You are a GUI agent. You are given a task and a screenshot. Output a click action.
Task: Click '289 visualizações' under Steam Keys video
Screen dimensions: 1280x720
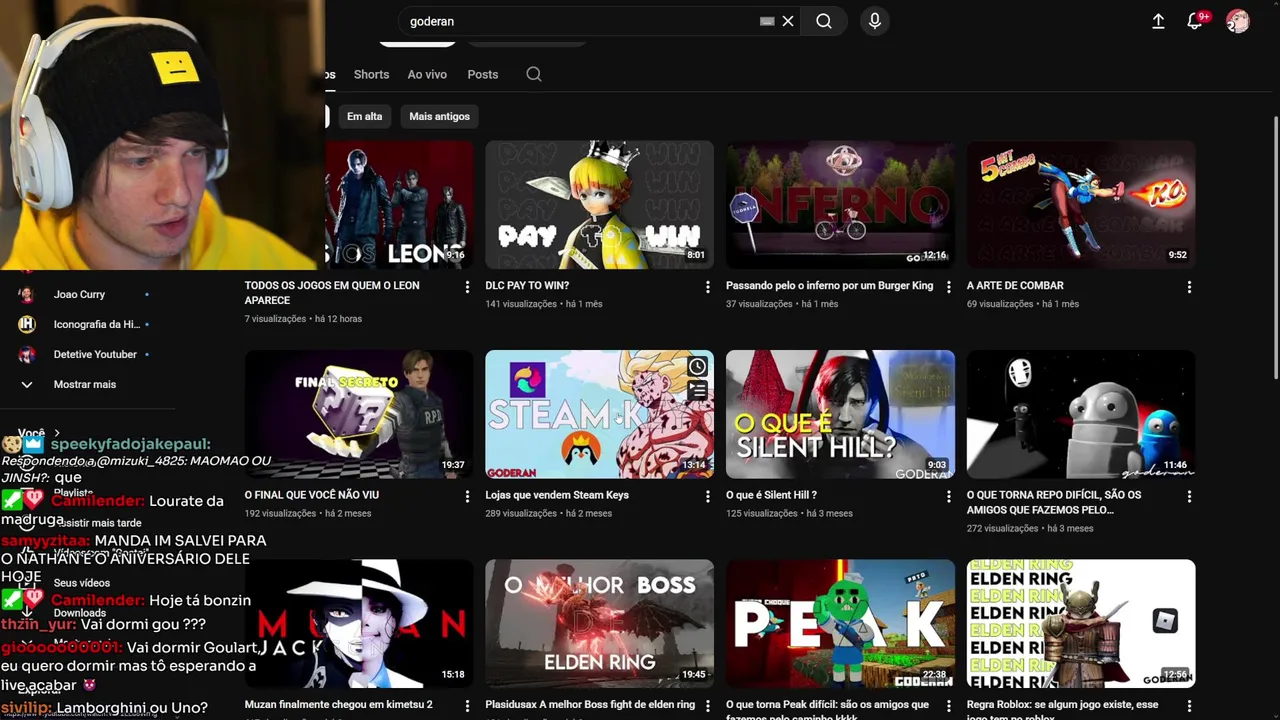(521, 513)
